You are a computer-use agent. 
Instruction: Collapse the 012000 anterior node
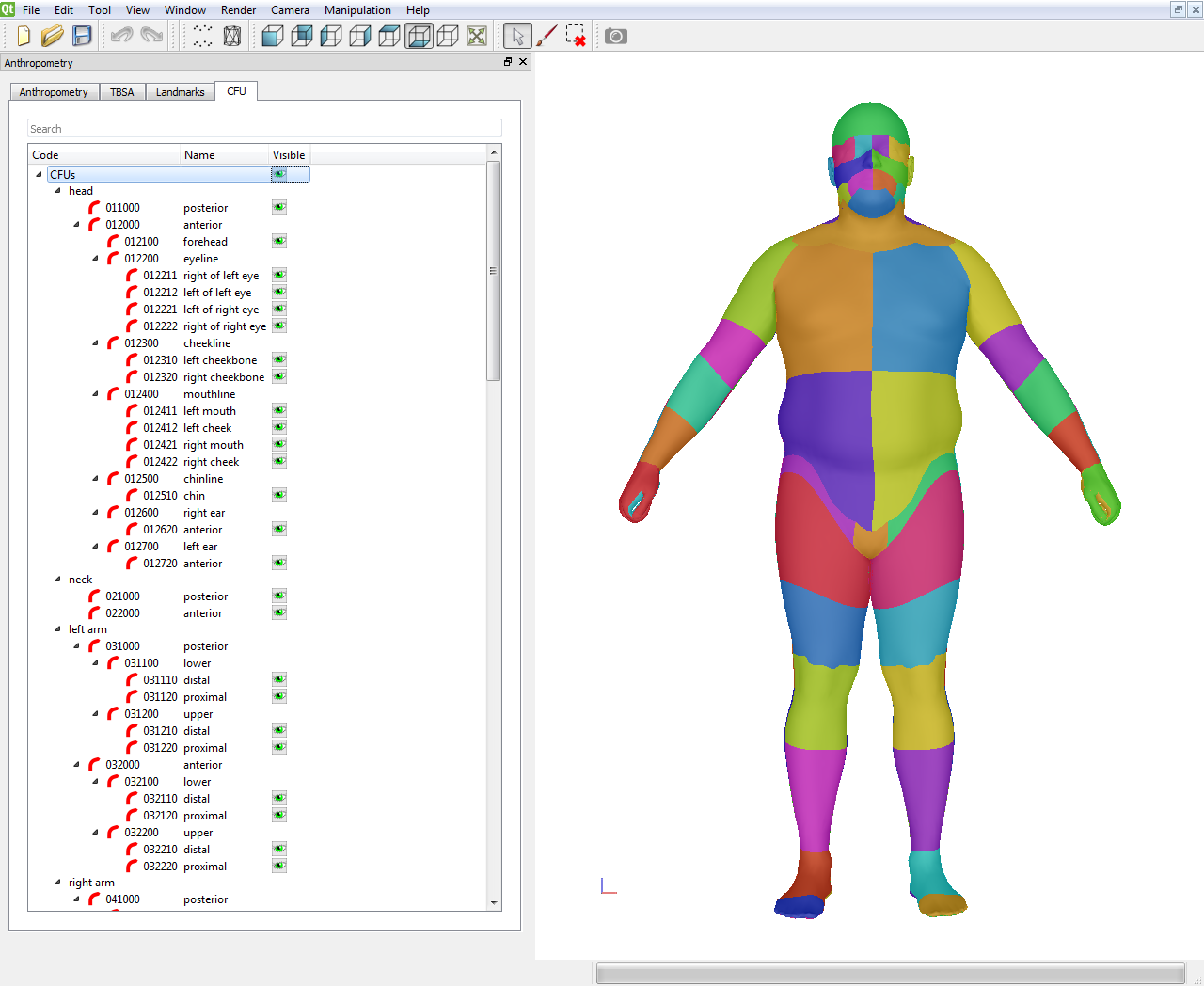click(x=76, y=225)
